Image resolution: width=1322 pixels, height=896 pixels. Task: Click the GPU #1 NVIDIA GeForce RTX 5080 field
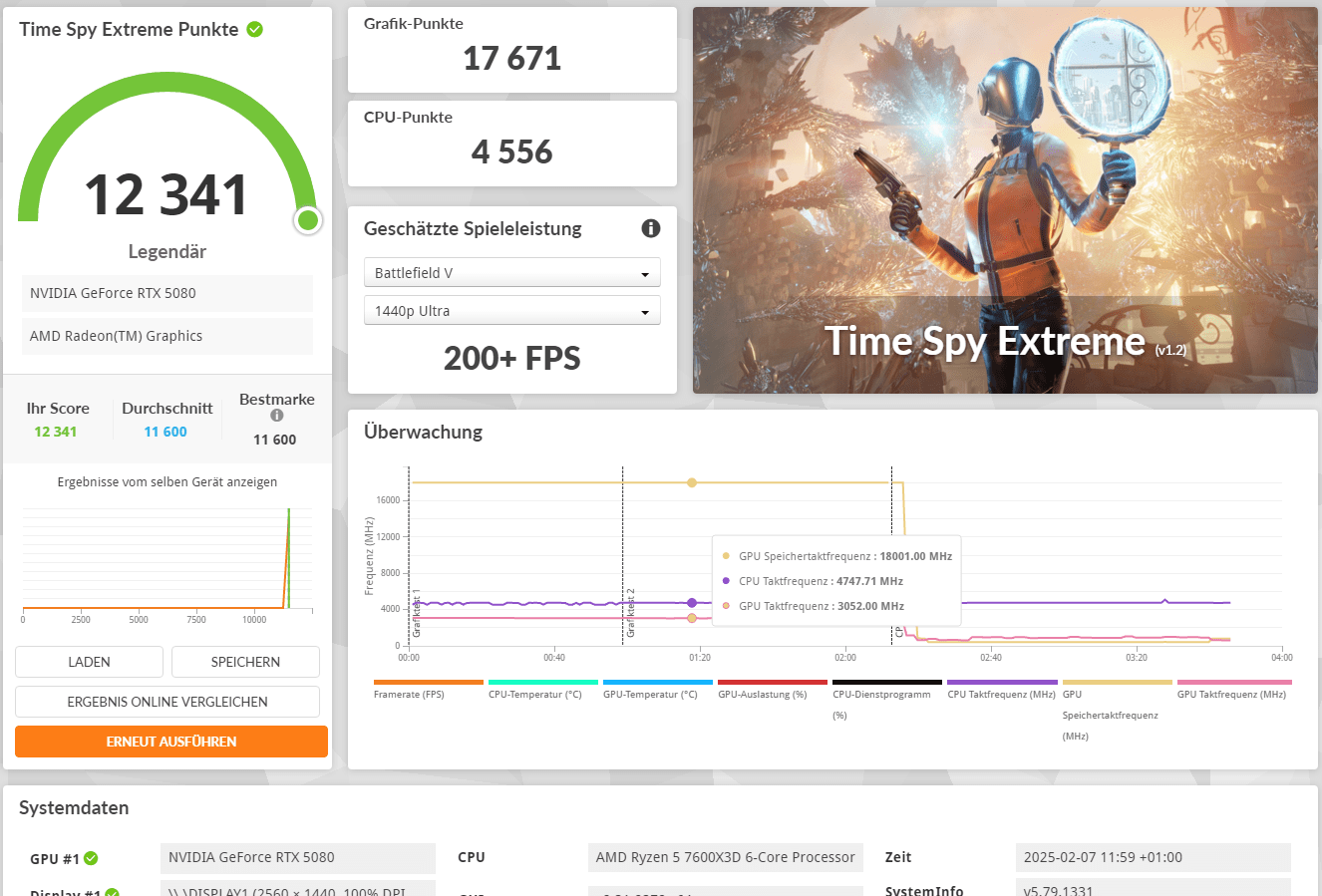tap(298, 857)
